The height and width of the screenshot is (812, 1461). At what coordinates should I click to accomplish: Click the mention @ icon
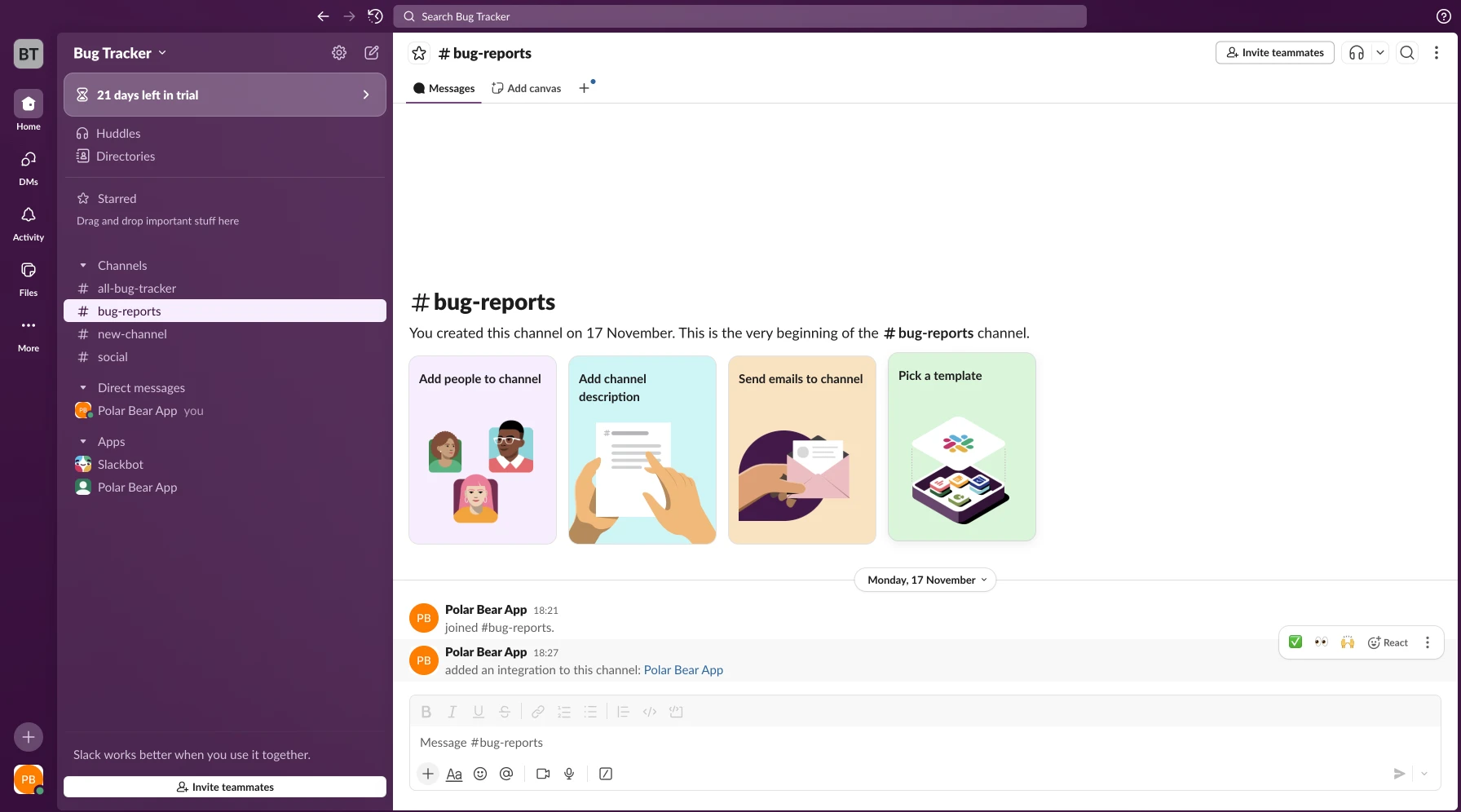pyautogui.click(x=506, y=774)
